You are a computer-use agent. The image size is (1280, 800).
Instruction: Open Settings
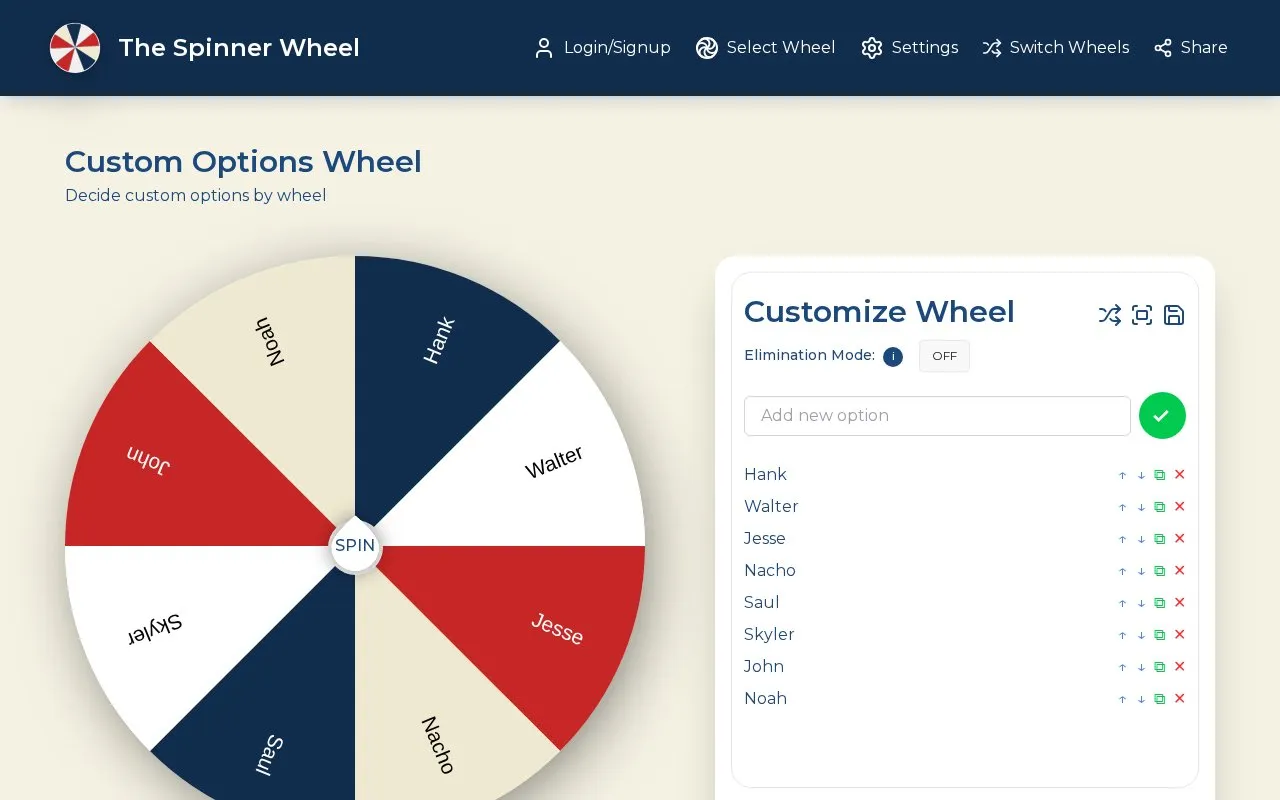click(910, 48)
